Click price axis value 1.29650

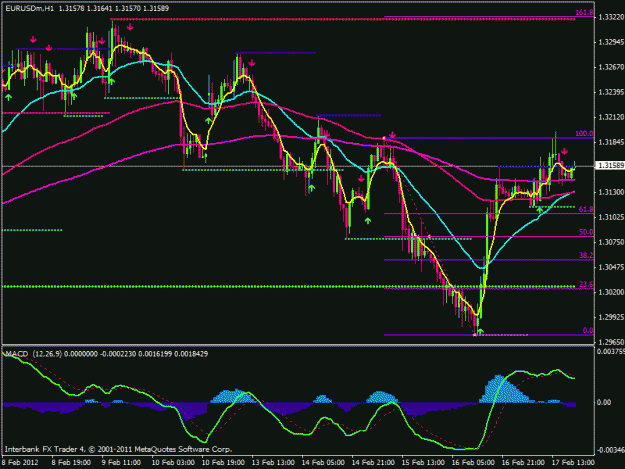(611, 342)
